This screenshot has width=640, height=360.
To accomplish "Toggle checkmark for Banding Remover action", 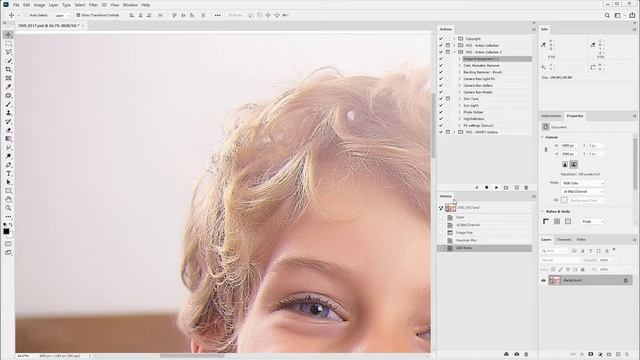I will coord(441,72).
